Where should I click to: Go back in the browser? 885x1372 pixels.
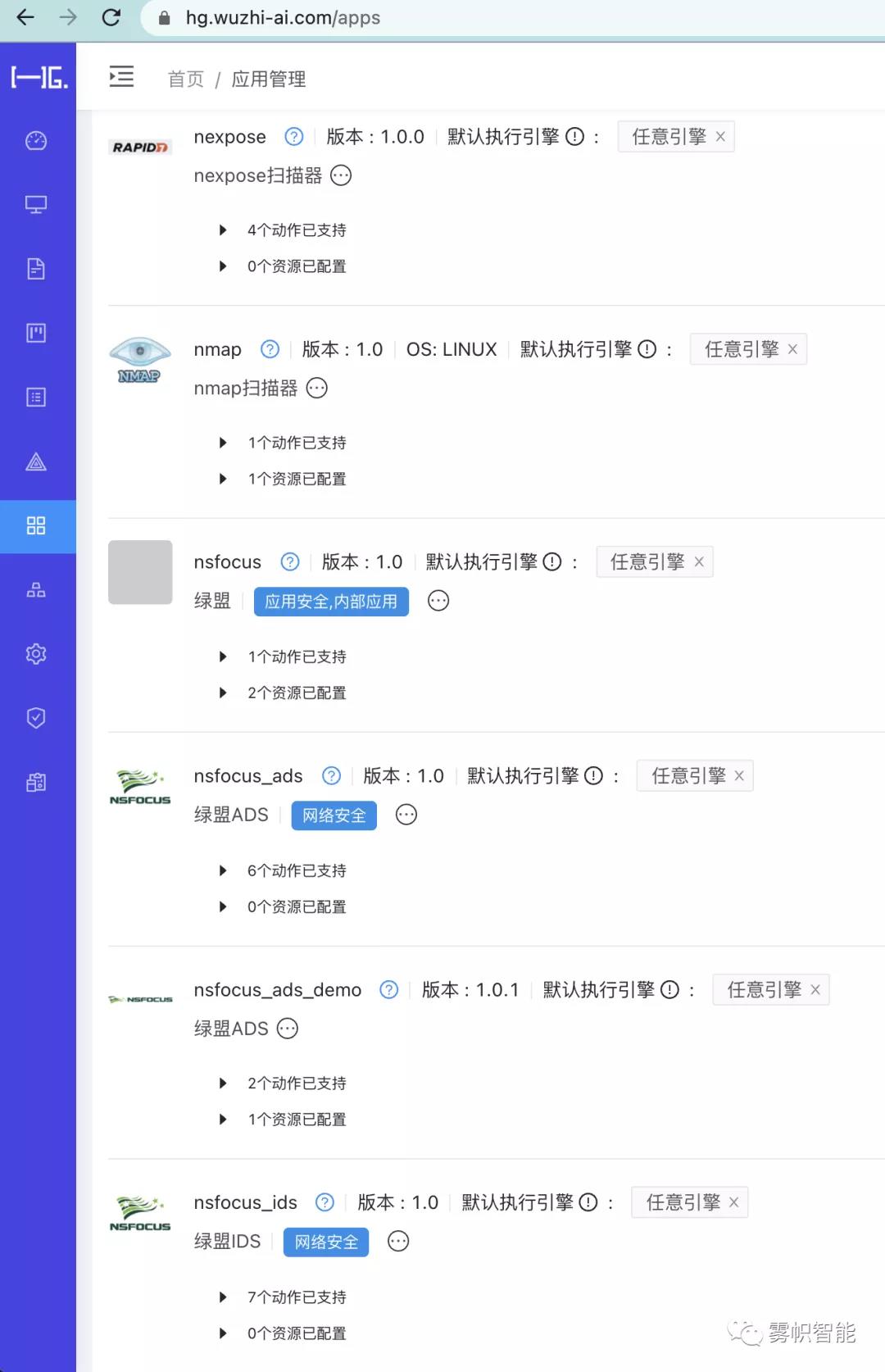tap(25, 17)
